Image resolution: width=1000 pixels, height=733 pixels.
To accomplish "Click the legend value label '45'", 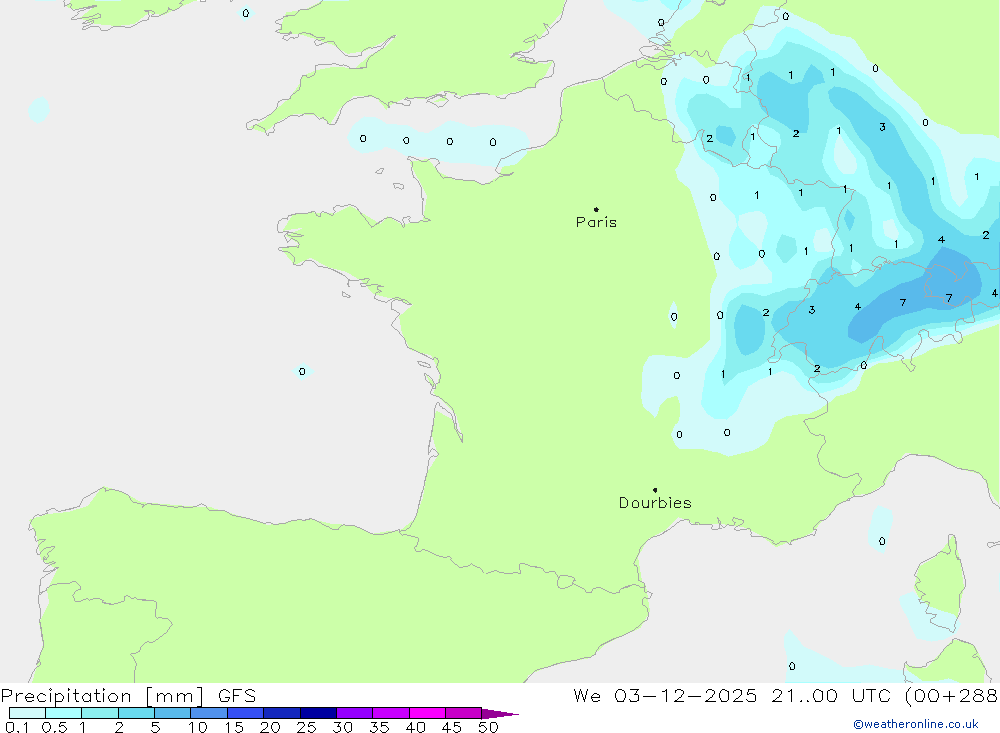I will (x=452, y=727).
